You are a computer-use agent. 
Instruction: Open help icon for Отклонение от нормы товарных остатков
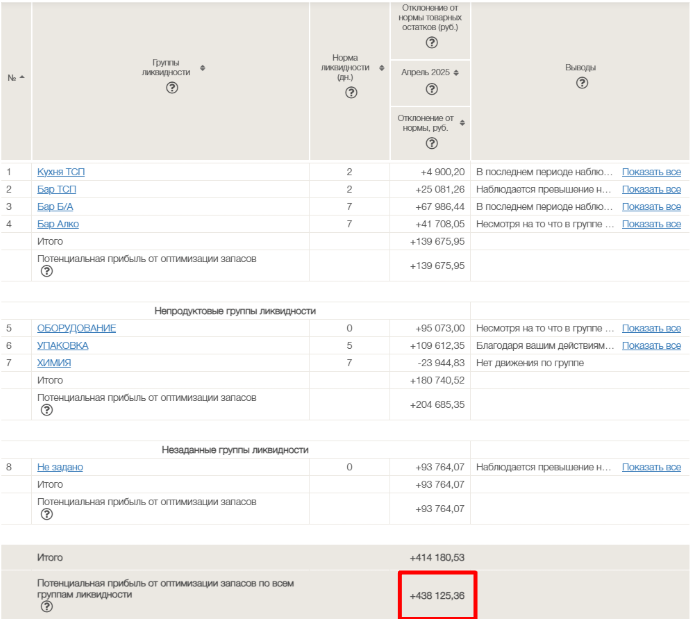click(x=431, y=43)
